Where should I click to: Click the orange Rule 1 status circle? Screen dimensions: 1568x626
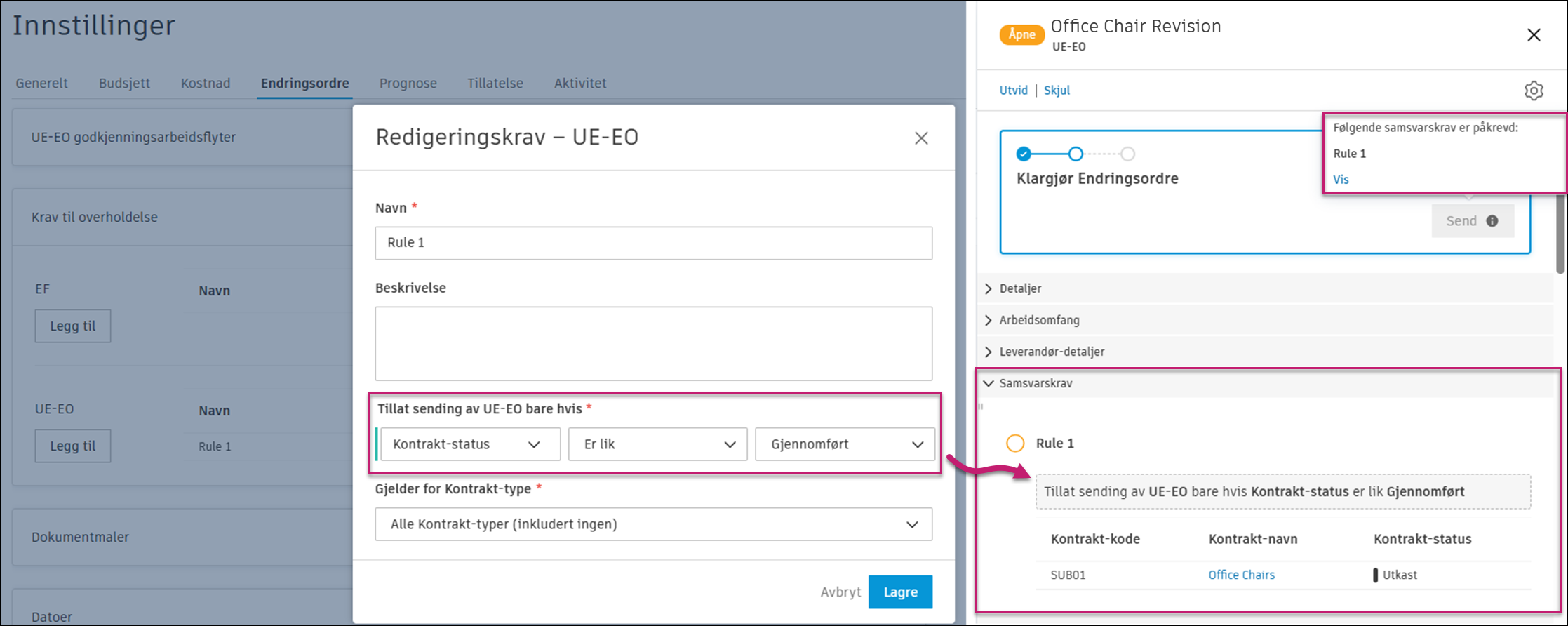click(x=1015, y=443)
